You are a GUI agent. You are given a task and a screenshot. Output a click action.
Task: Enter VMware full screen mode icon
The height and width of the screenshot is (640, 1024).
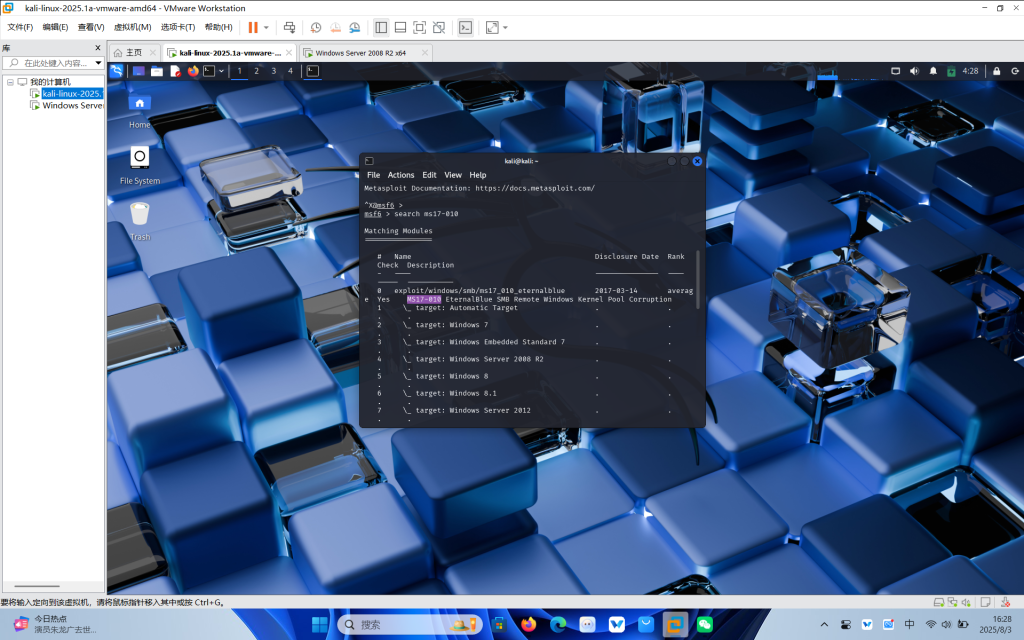pyautogui.click(x=419, y=27)
